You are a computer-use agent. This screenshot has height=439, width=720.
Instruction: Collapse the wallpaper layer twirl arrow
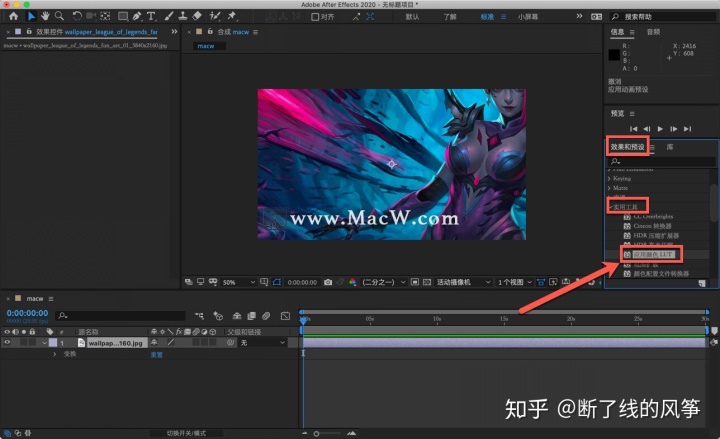tap(45, 343)
